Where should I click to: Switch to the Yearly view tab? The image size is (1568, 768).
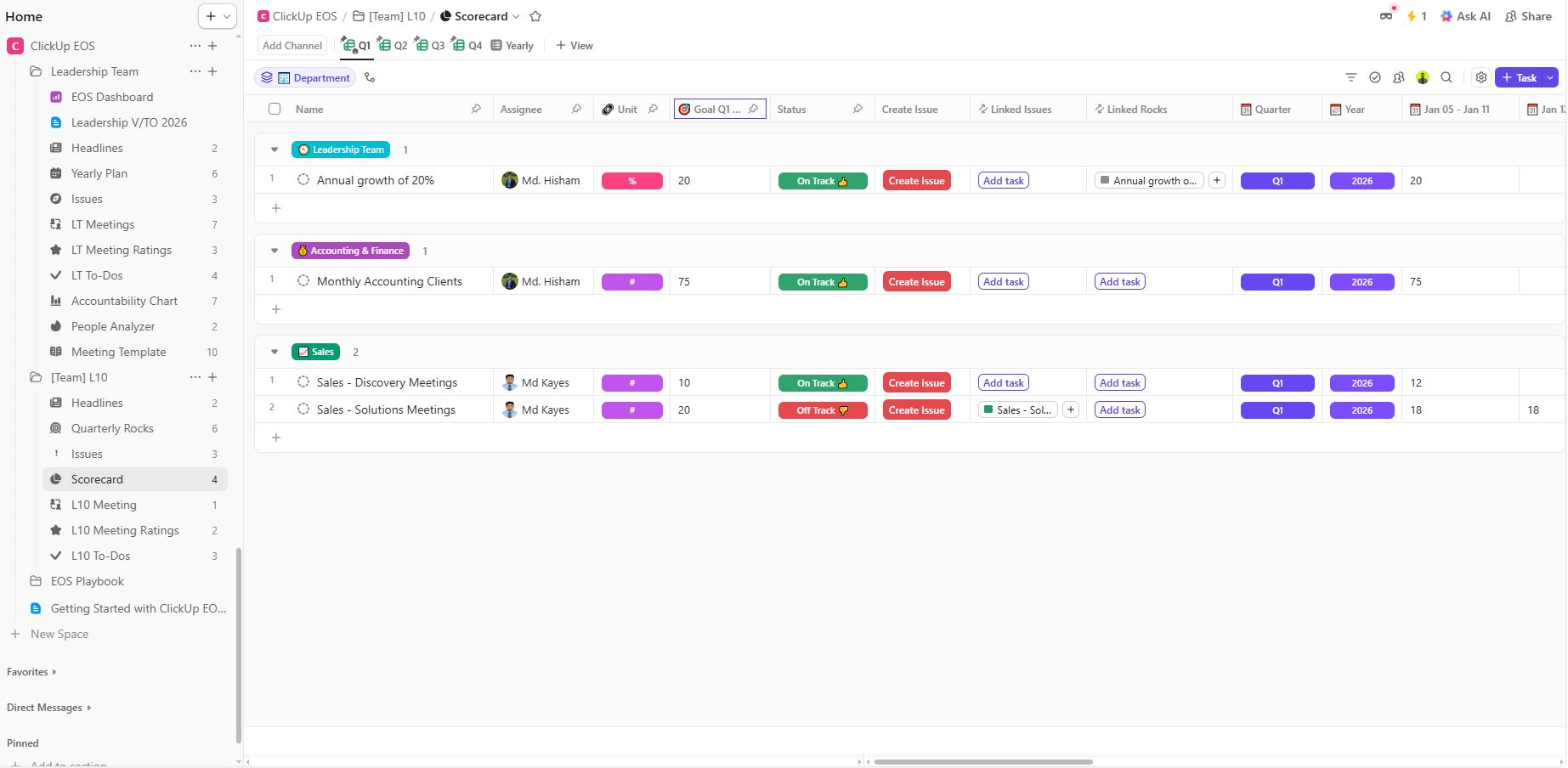(512, 45)
